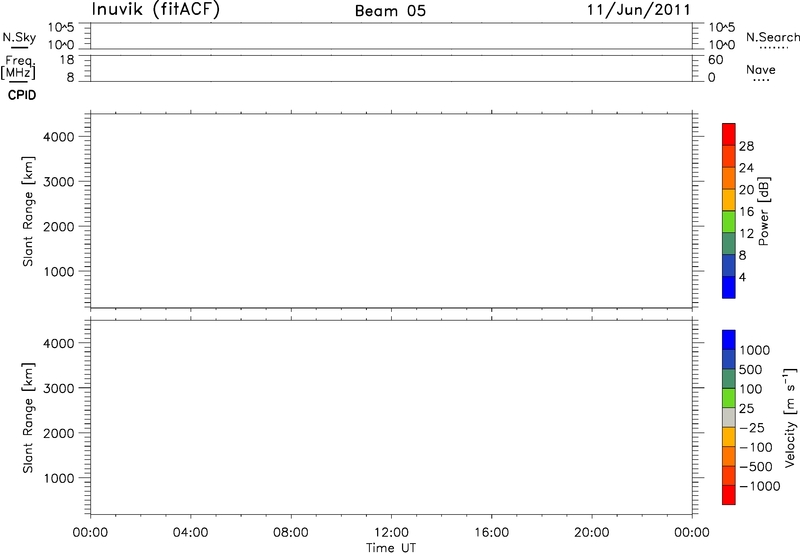Click the '16' Power colorbar value

(746, 212)
